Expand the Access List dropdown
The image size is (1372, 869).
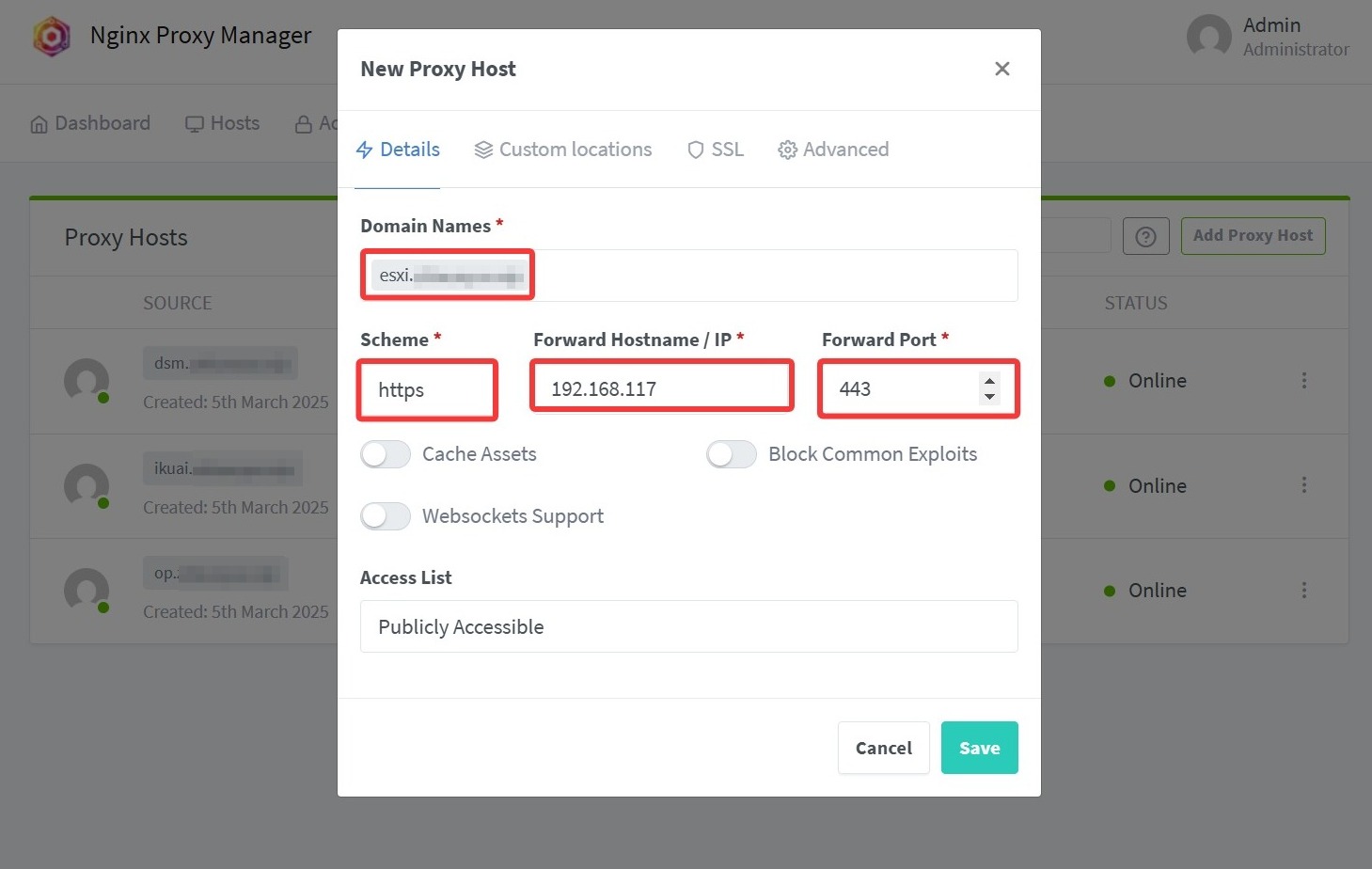pos(688,626)
